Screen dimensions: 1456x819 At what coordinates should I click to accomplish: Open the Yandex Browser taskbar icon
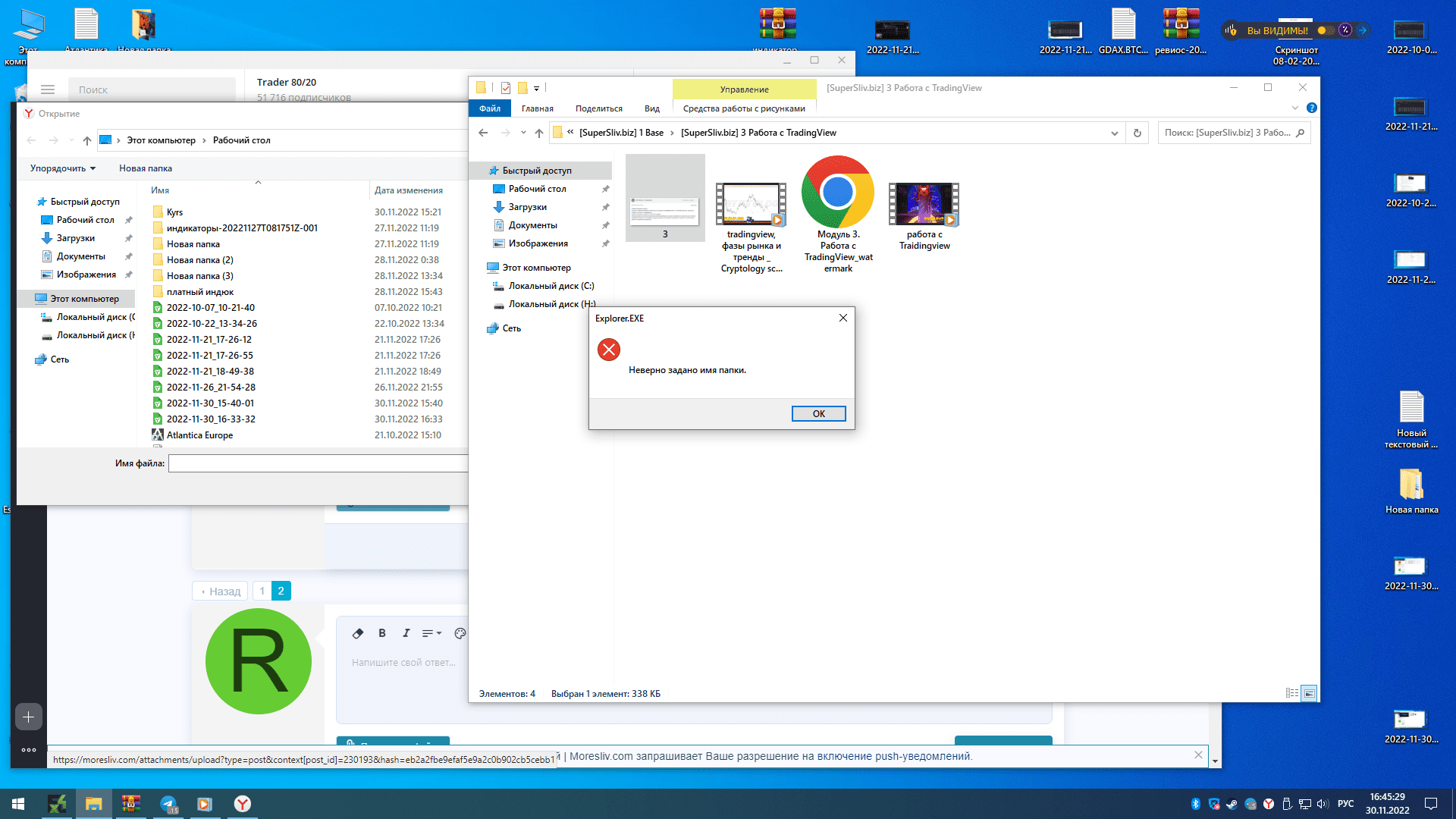click(242, 804)
